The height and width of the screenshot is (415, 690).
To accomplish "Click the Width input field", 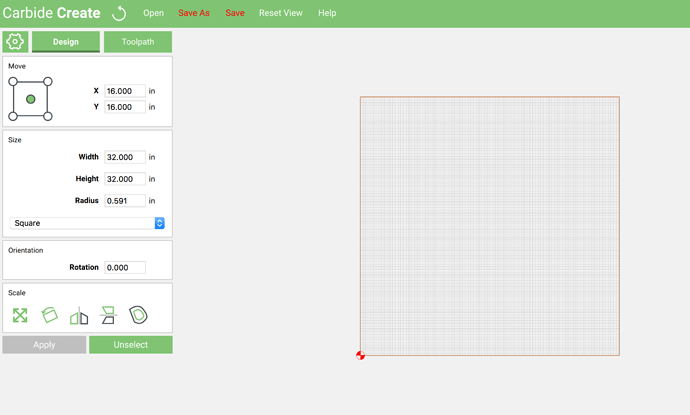I will coord(125,157).
